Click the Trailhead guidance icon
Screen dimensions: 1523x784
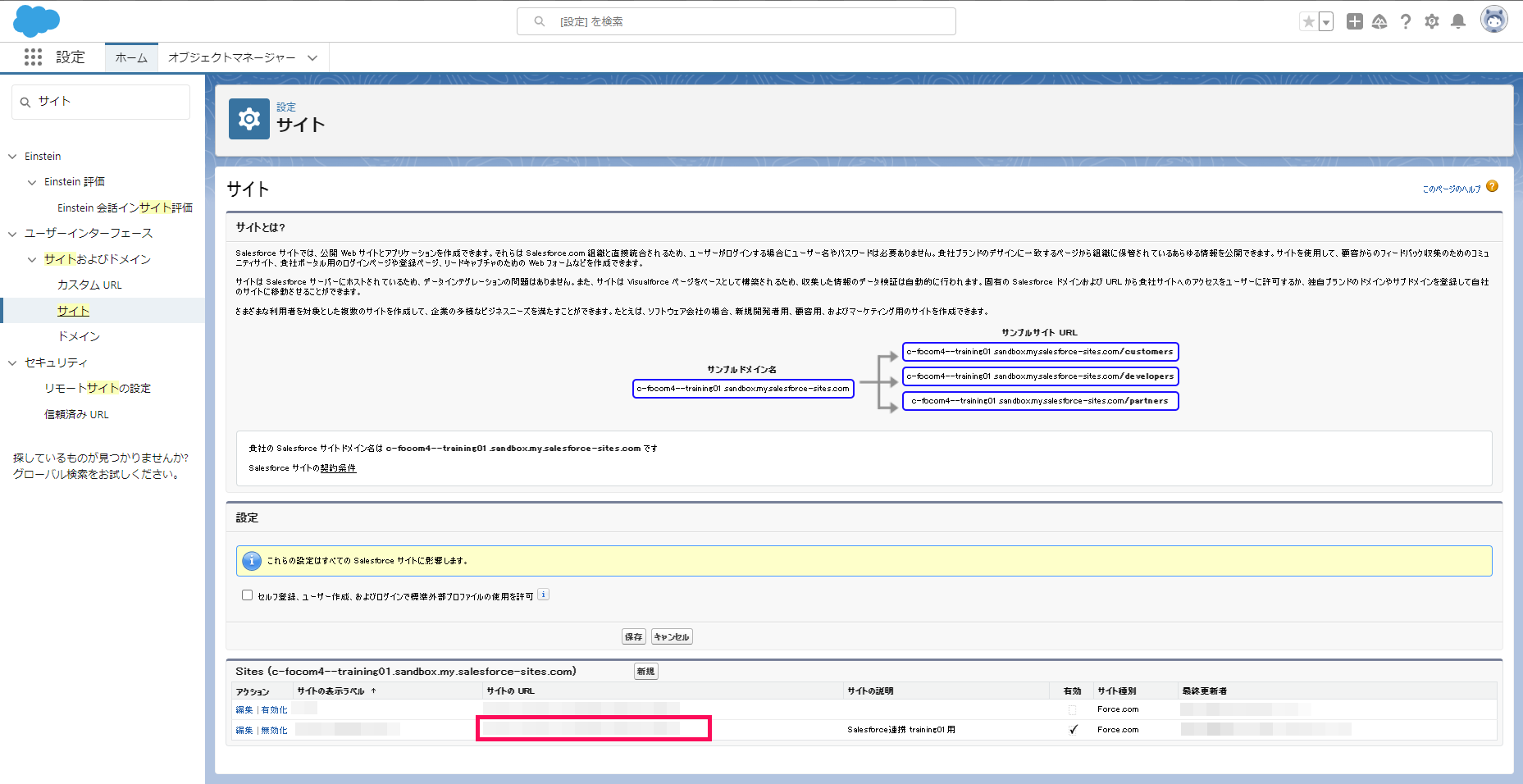coord(1379,21)
